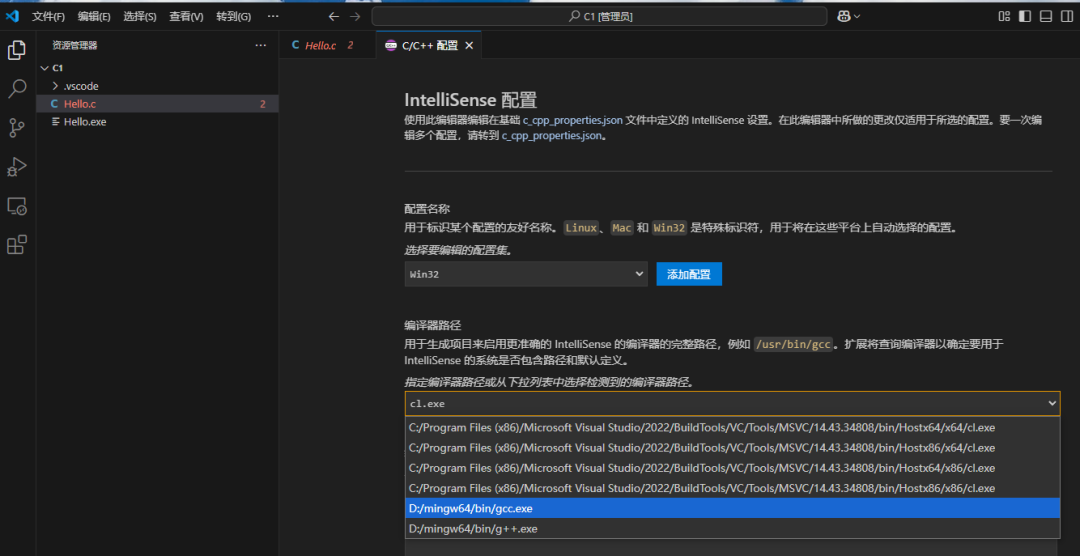Click the /usr/bin/gcc example text
Image resolution: width=1080 pixels, height=556 pixels.
point(793,344)
